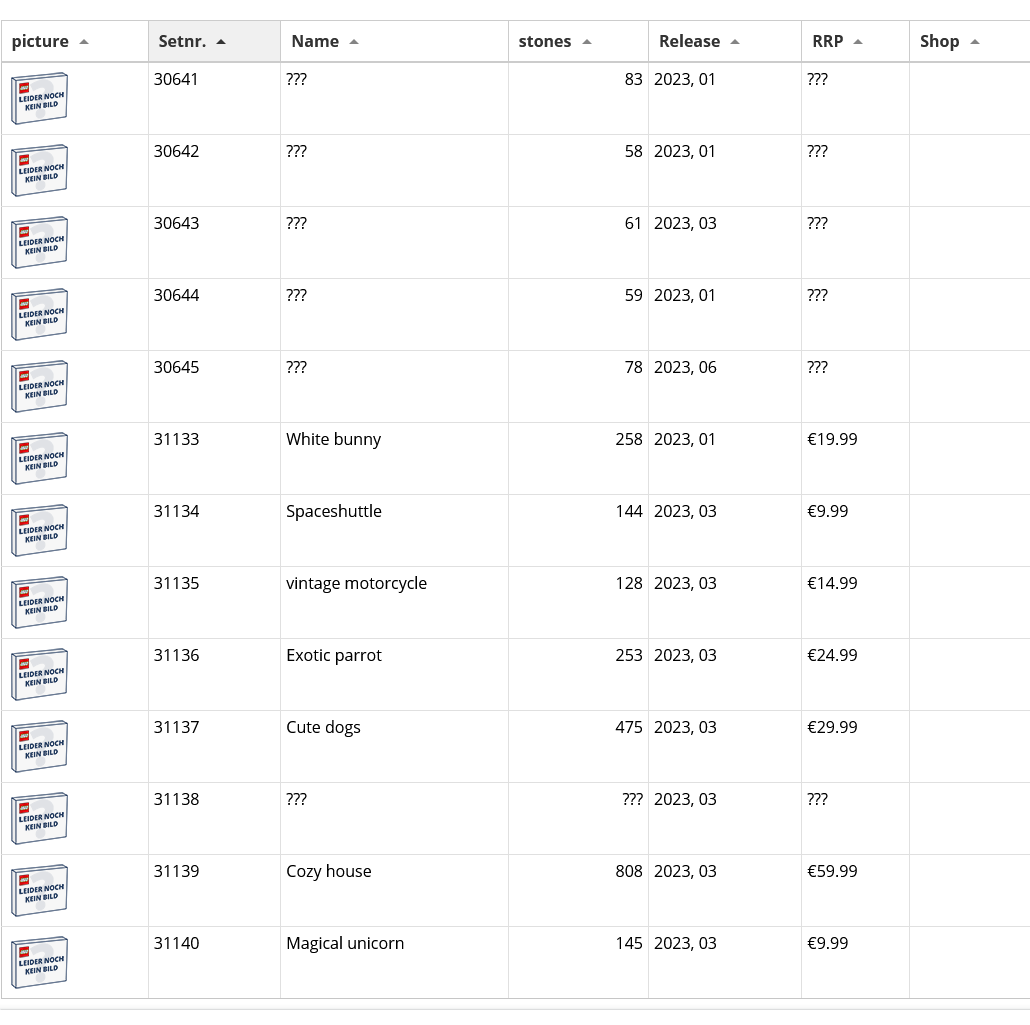Click the Release column header label
Image resolution: width=1030 pixels, height=1025 pixels.
coord(689,41)
